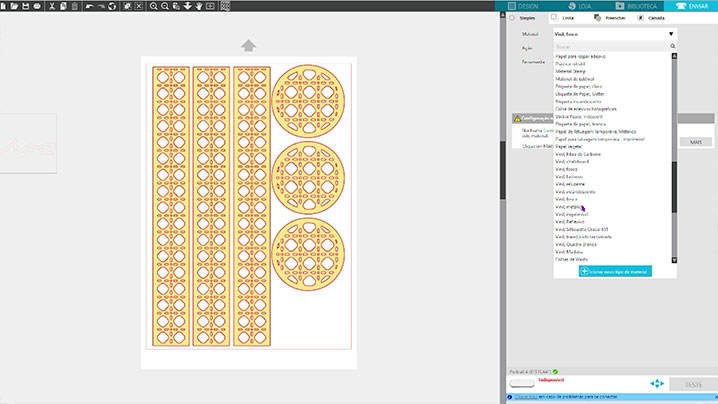Click the add new material type button
Screen dimensions: 718x404
pyautogui.click(x=614, y=271)
